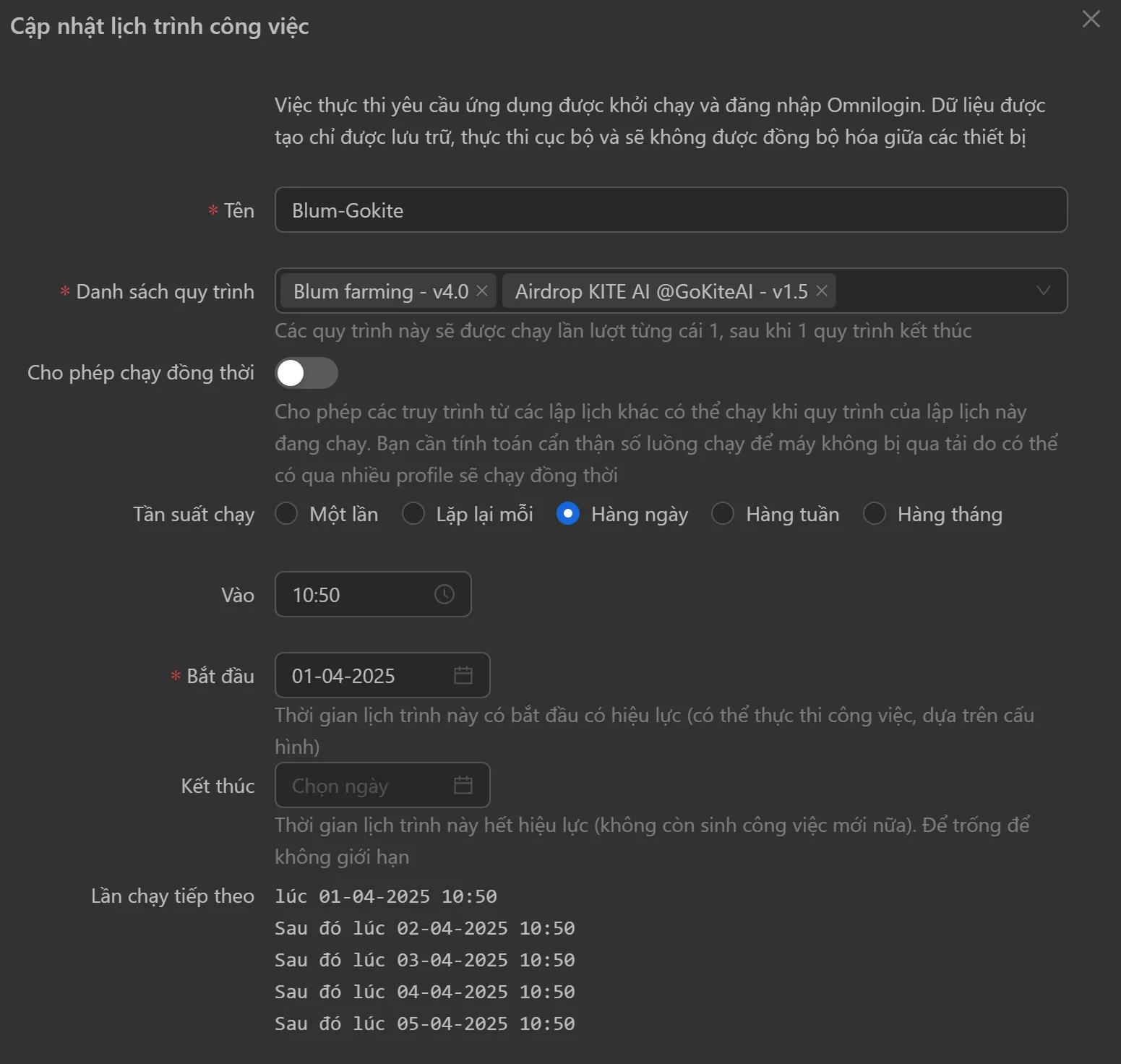Expand the Danh sách quy trình dropdown arrow
Screen dimensions: 1121x1064
[1043, 291]
